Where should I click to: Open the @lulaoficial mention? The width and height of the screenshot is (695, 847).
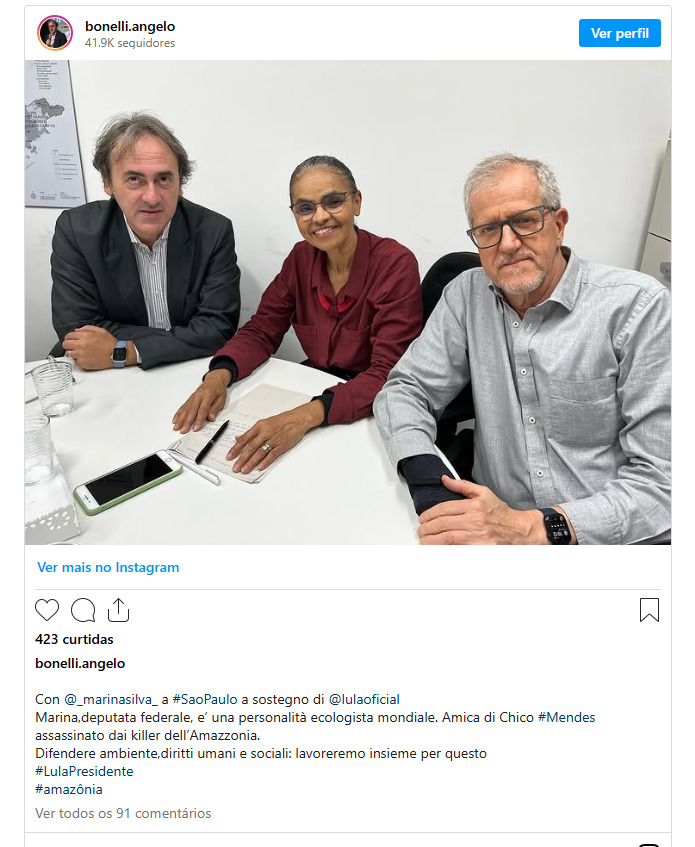364,699
